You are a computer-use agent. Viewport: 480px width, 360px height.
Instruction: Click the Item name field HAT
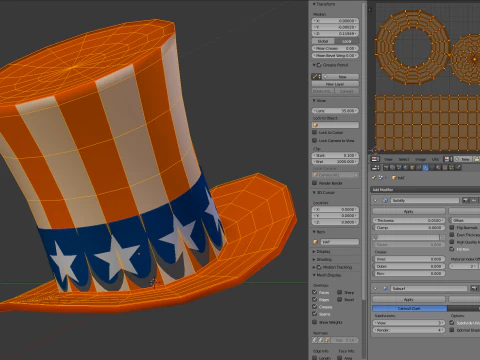[x=339, y=242]
